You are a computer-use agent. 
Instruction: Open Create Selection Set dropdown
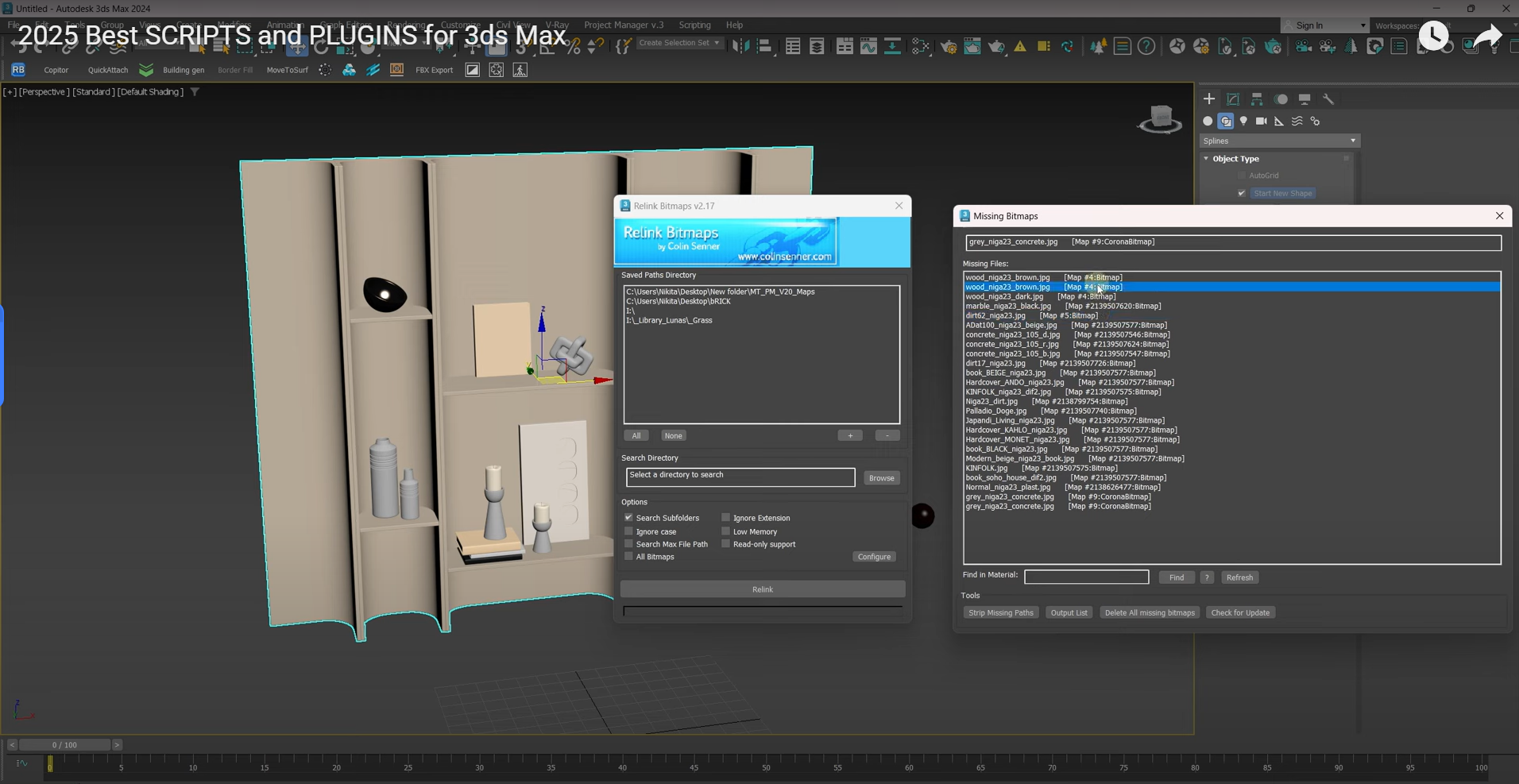point(680,43)
